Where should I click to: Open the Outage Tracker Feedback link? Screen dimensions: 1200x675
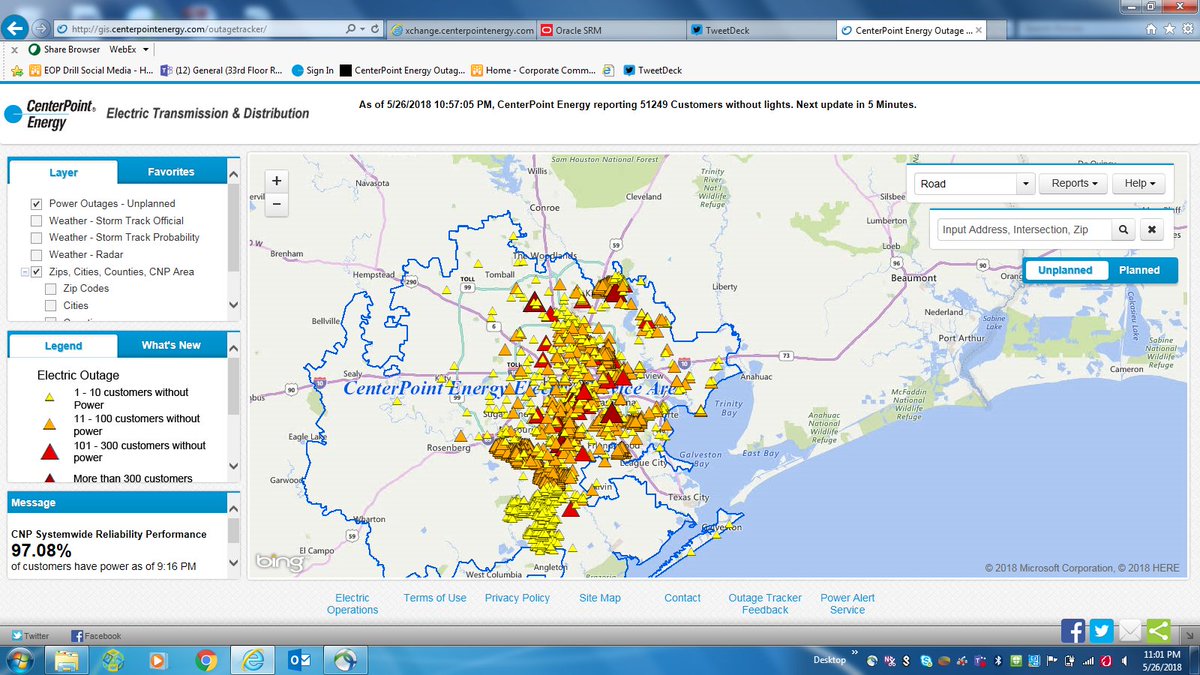coord(765,604)
